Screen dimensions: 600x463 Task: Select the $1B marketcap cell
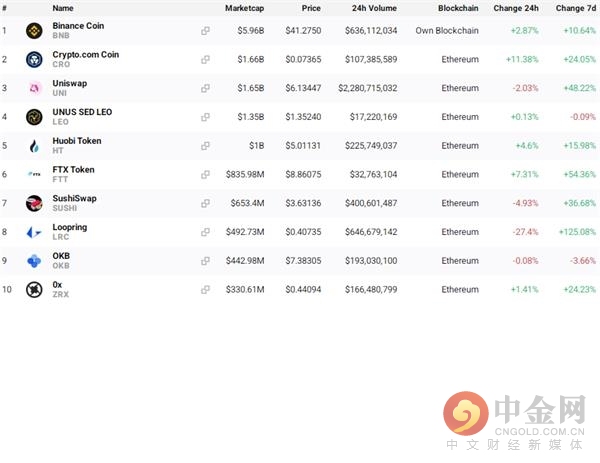(257, 146)
